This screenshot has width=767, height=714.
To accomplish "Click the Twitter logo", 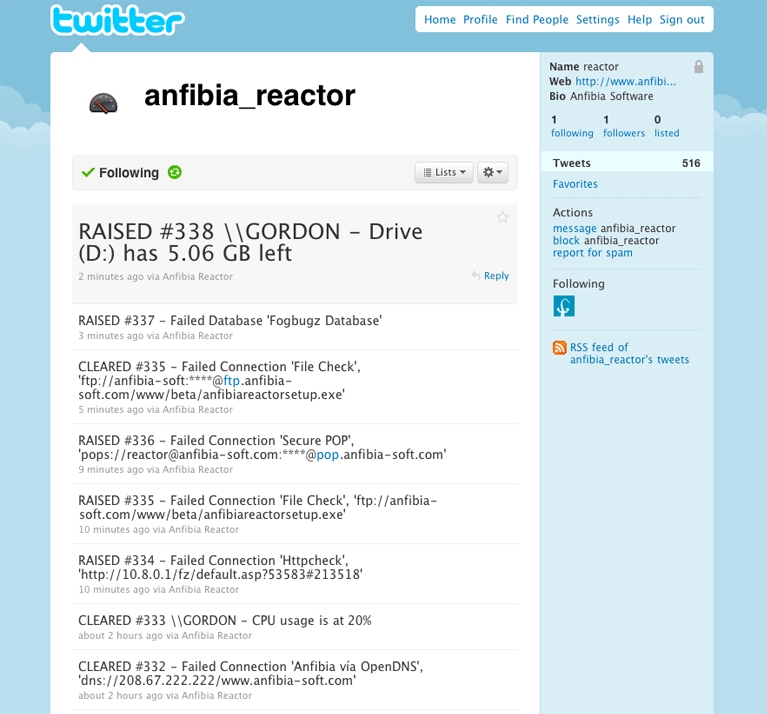I will (117, 21).
